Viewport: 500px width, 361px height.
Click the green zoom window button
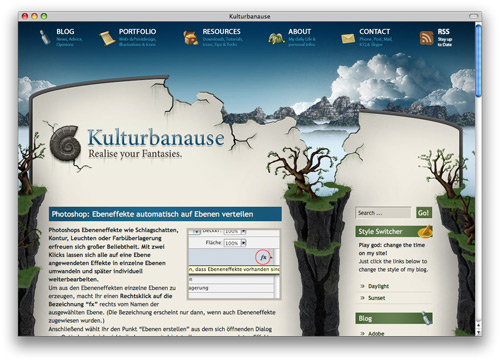44,16
